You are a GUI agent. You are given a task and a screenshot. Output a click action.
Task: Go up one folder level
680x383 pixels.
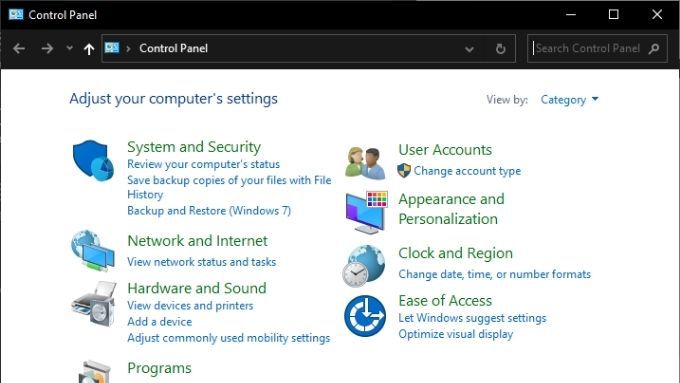(89, 49)
